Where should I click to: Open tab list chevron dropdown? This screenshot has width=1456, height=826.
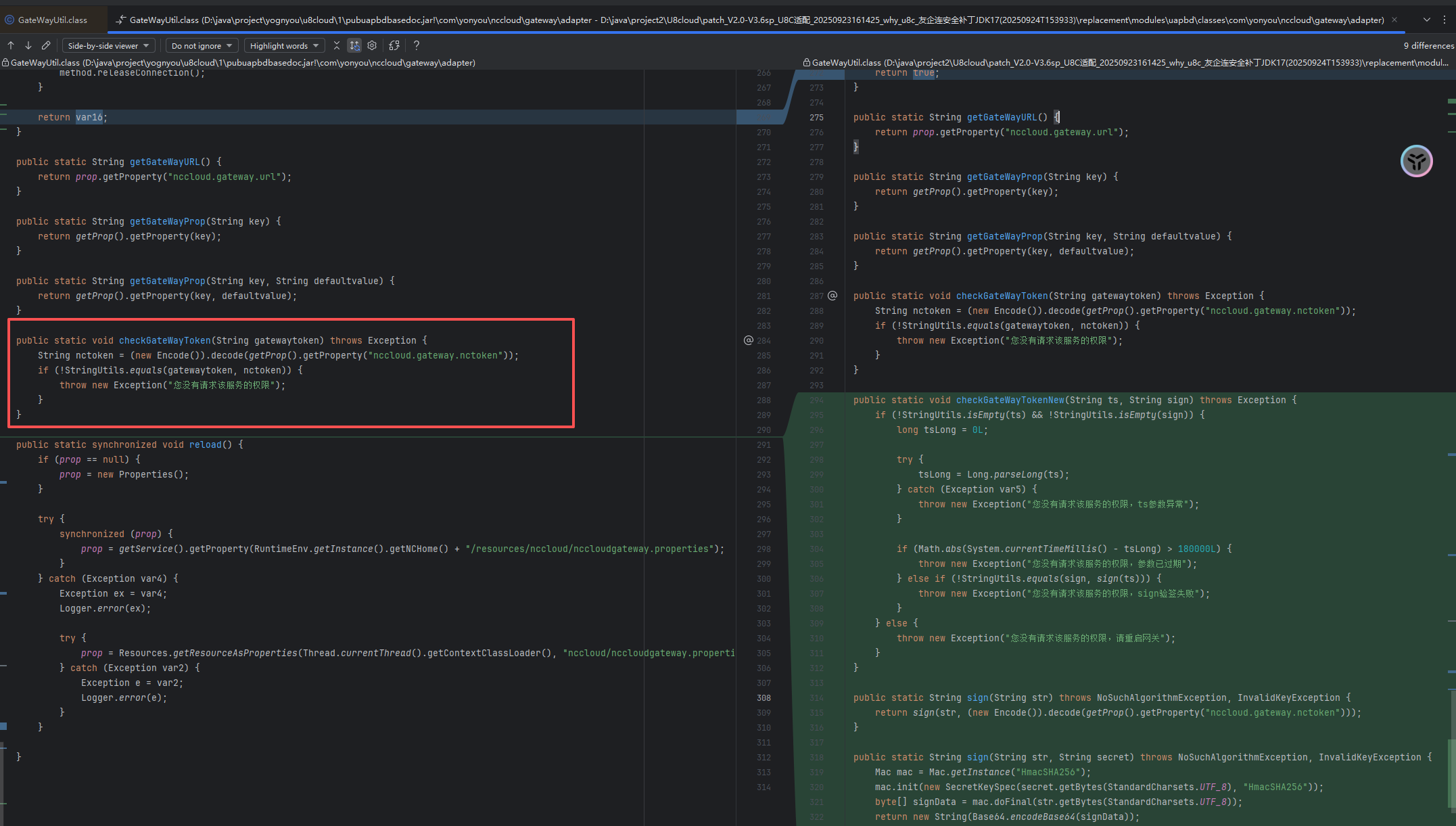coord(1427,20)
